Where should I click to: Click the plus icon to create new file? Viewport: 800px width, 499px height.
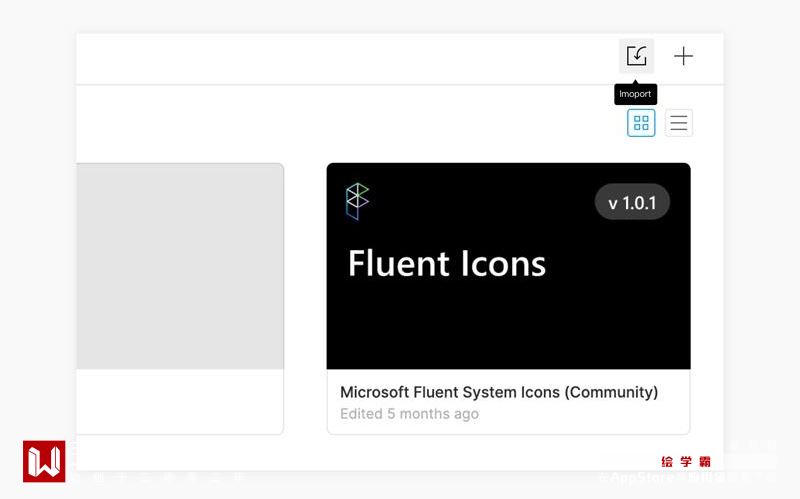[683, 56]
